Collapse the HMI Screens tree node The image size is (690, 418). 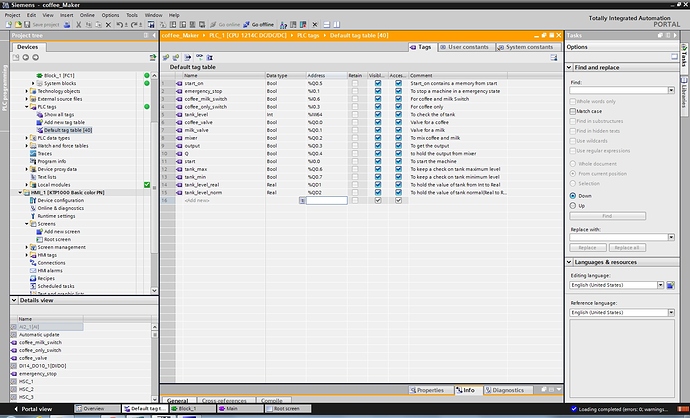[26, 224]
